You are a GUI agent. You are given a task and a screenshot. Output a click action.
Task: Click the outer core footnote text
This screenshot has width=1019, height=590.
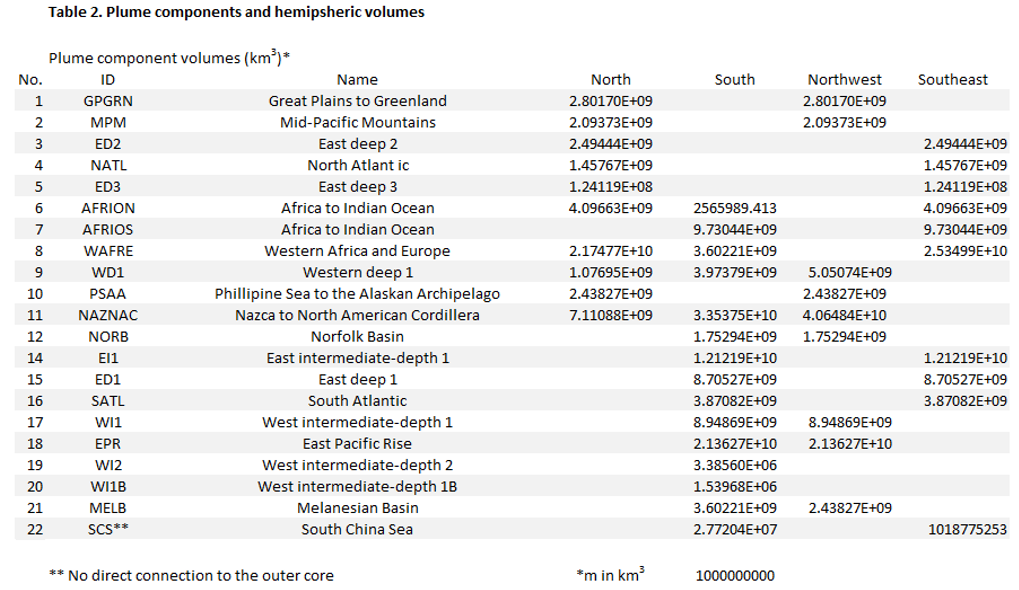click(x=191, y=576)
